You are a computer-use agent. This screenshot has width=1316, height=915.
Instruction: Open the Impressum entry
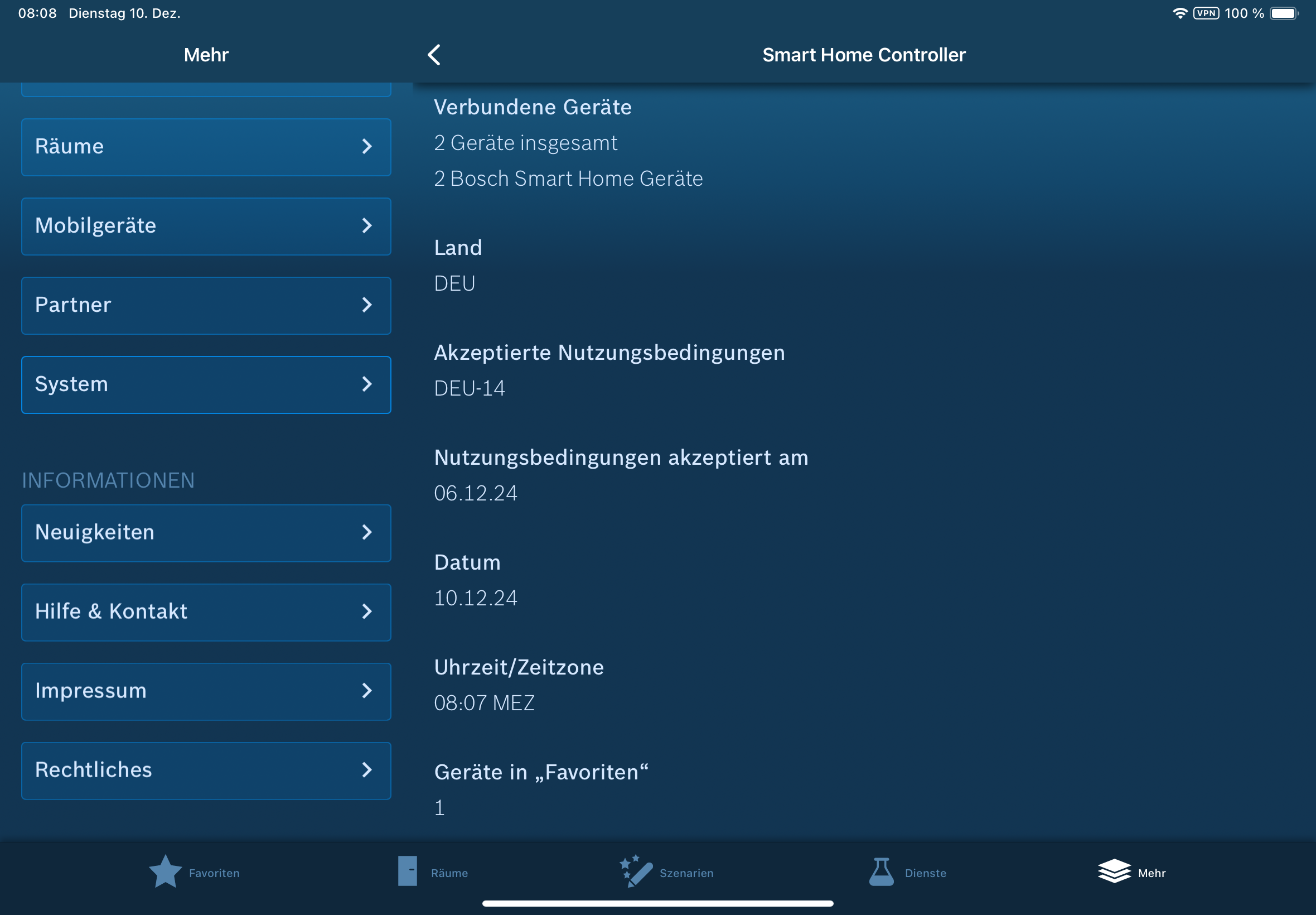(206, 691)
